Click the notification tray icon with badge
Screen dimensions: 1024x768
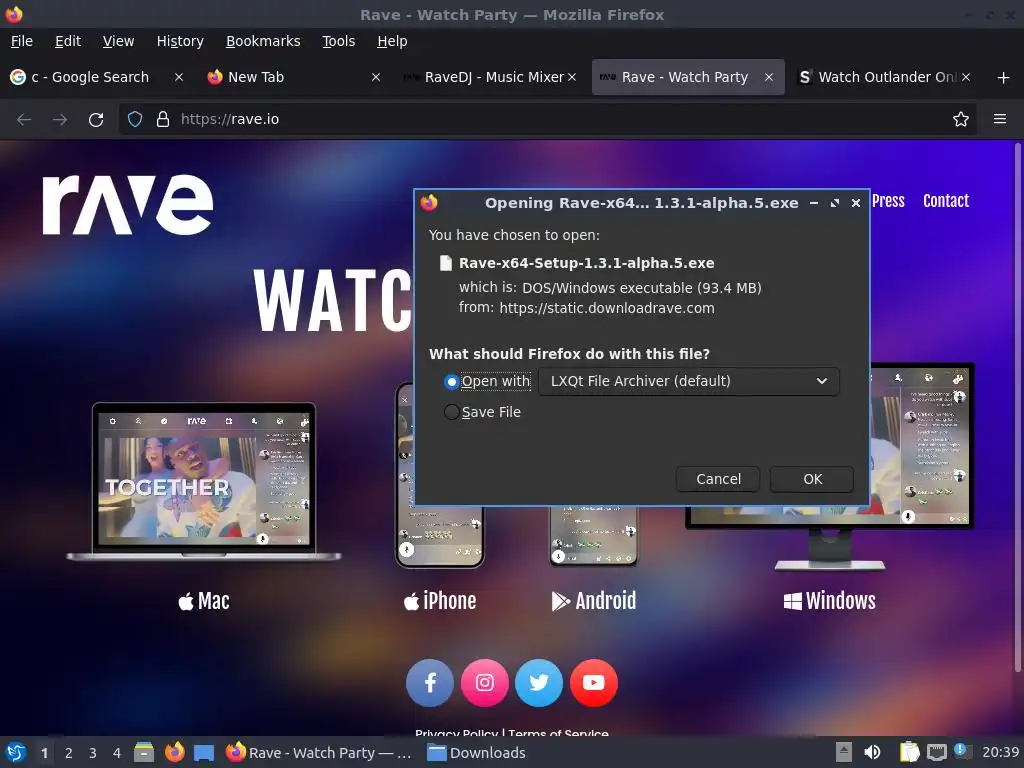coord(963,752)
